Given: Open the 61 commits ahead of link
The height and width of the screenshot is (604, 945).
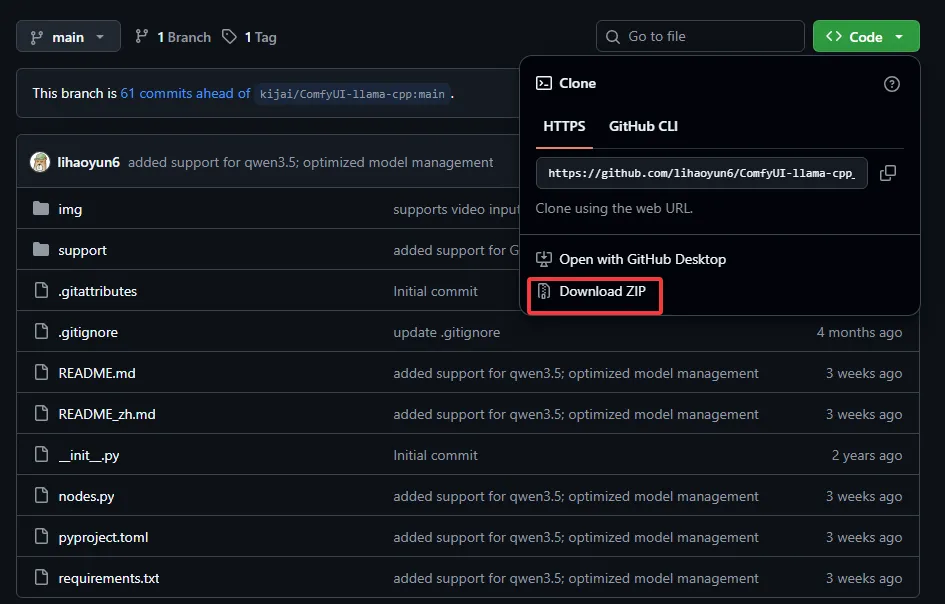Looking at the screenshot, I should point(185,93).
